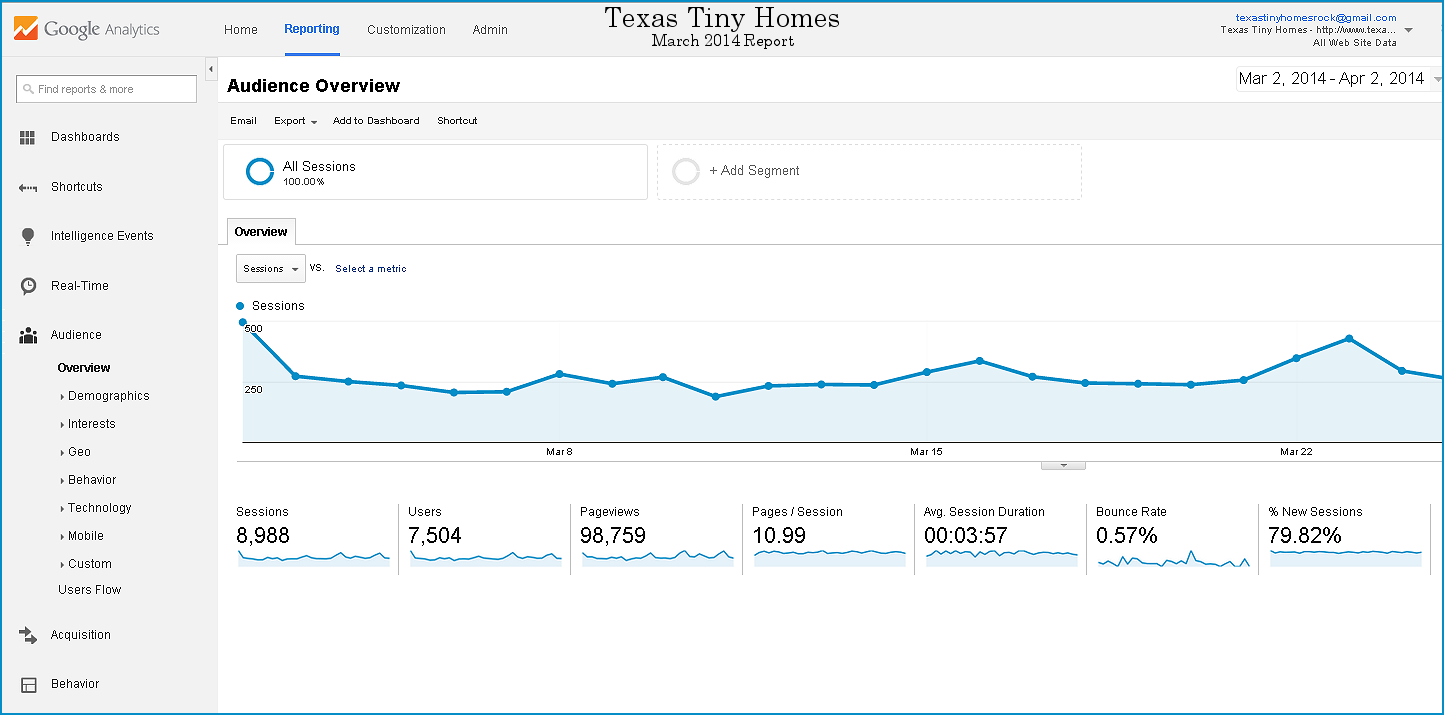Viewport: 1444px width, 715px height.
Task: Go to the Home tab
Action: (x=241, y=30)
